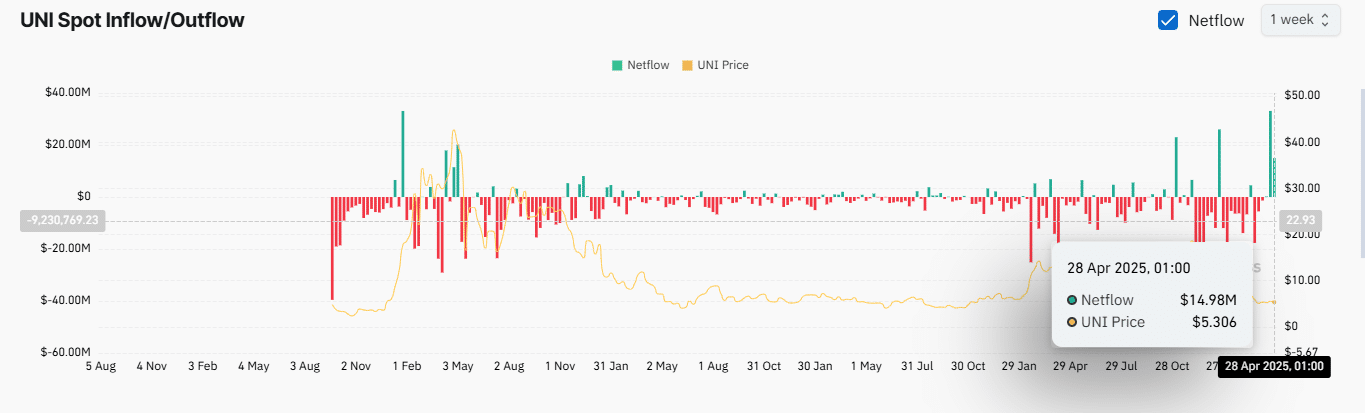This screenshot has height=413, width=1365.
Task: Click the -9,230,769.23 crosshair value label
Action: (x=61, y=220)
